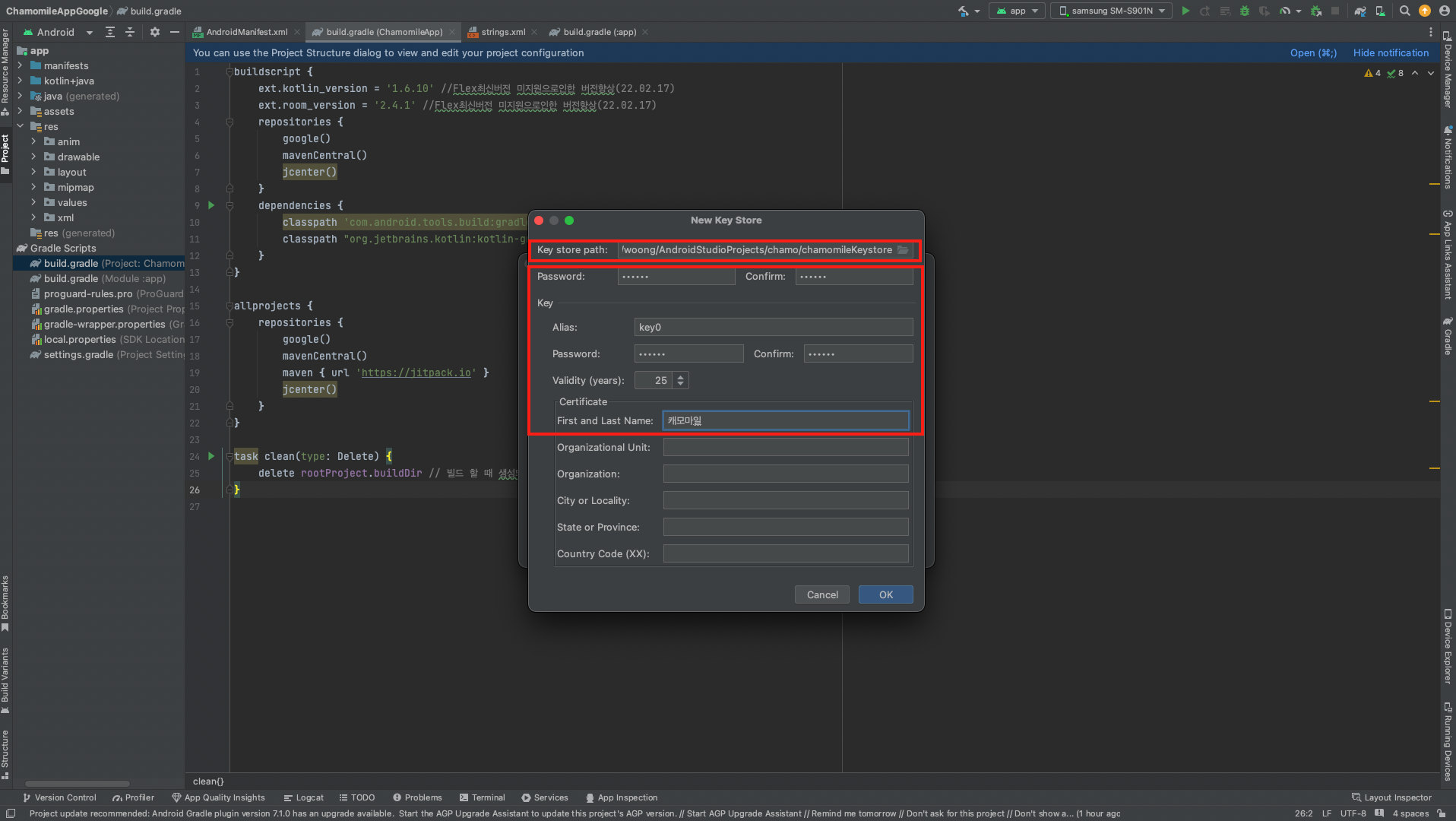The width and height of the screenshot is (1456, 821).
Task: Click the Search Everywhere magnifier icon
Action: 1405,11
